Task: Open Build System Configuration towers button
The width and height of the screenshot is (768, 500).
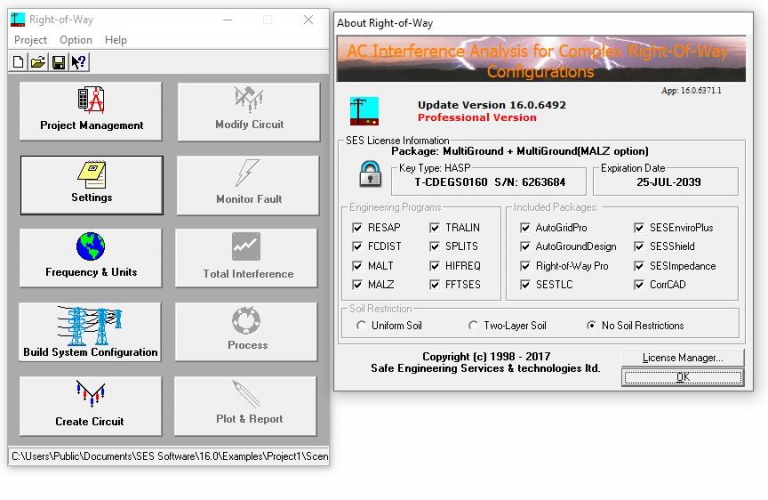Action: [x=90, y=332]
